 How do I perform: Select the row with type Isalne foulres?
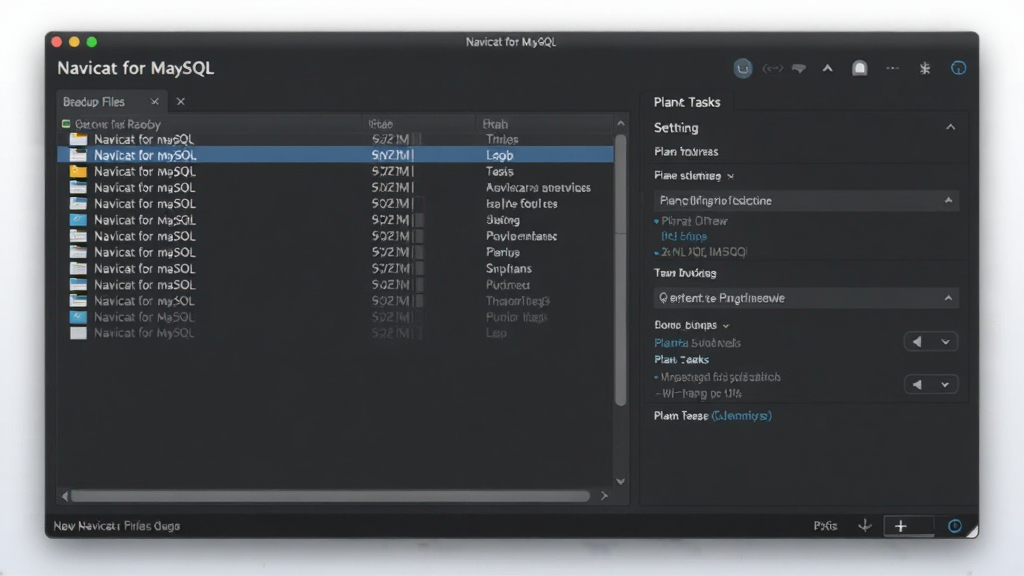click(335, 204)
